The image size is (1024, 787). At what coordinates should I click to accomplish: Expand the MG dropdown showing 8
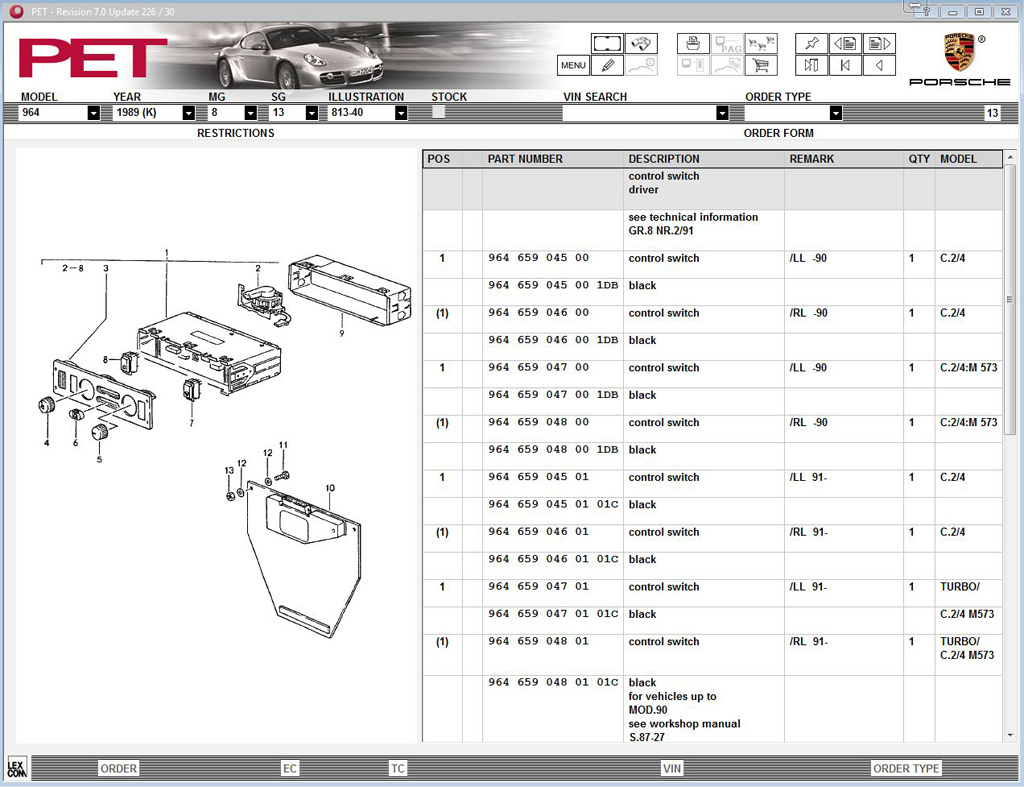[x=250, y=113]
